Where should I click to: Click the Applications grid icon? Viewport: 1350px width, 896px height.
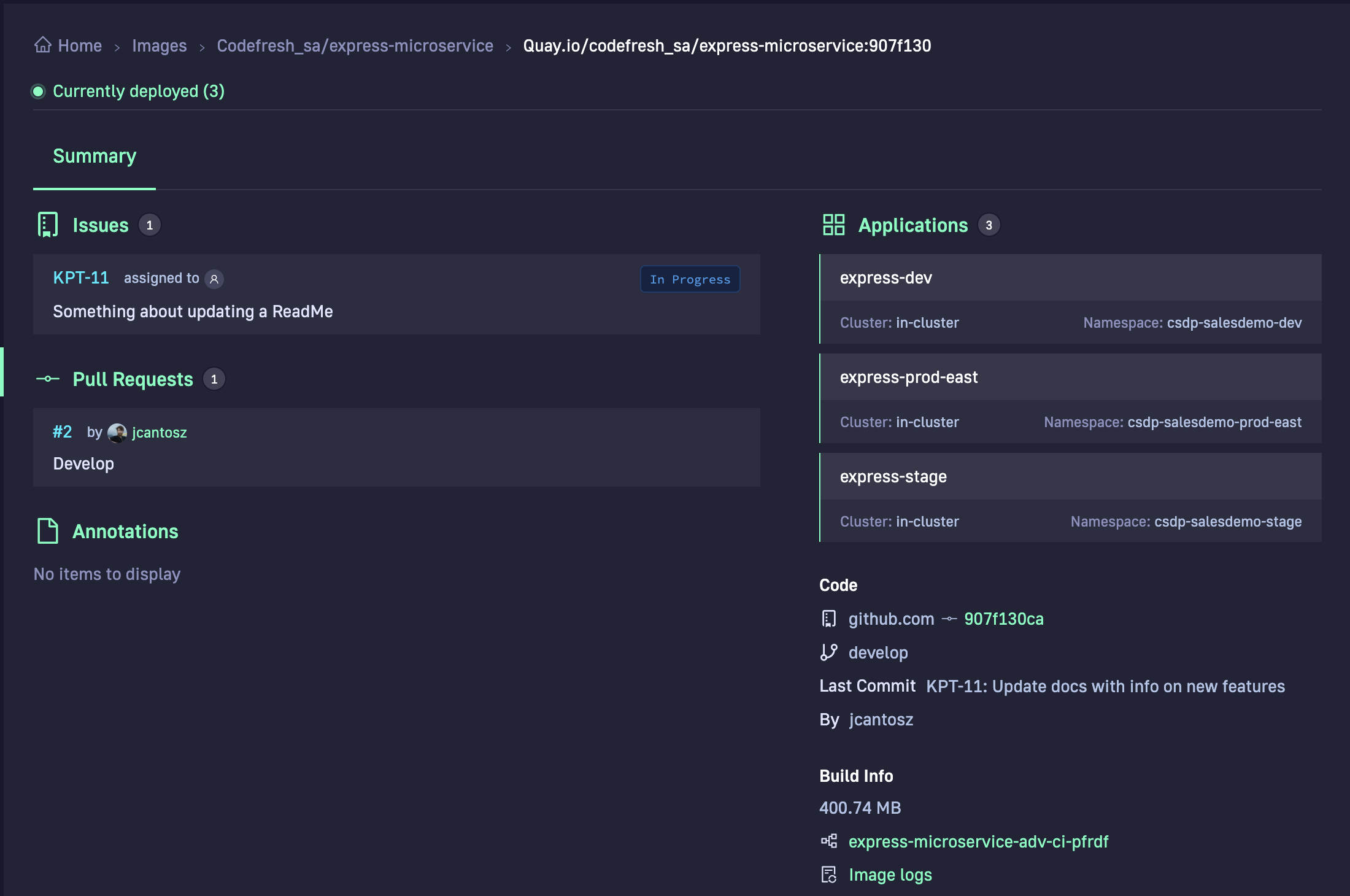833,225
